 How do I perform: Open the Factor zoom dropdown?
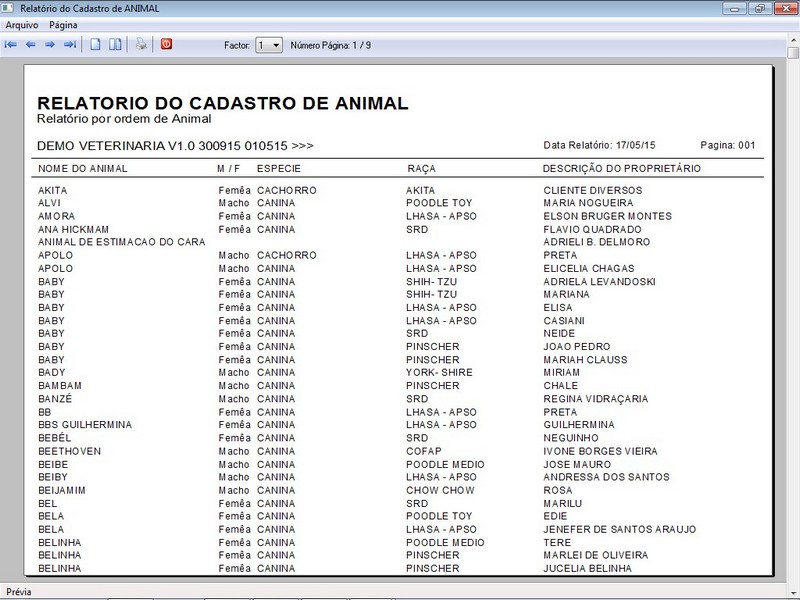(269, 45)
